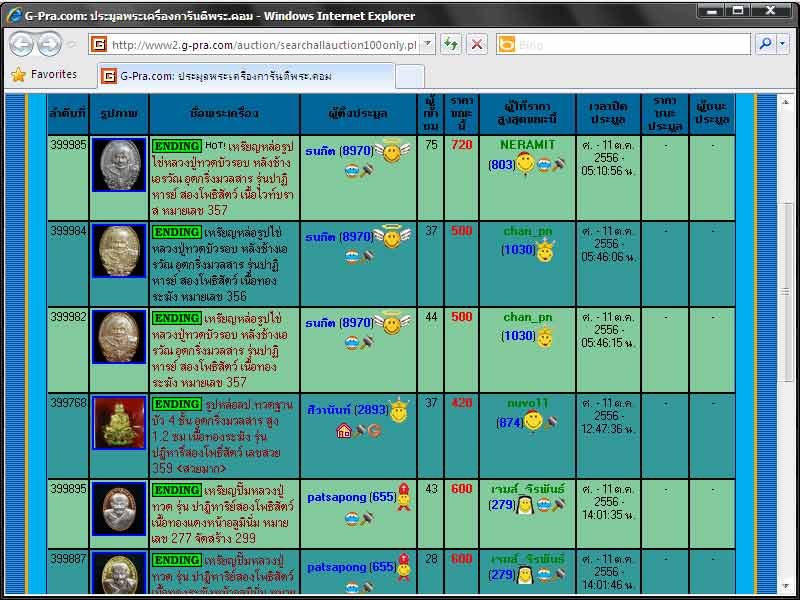The image size is (800, 600).
Task: Open seller patsapong profile in row 399895
Action: coord(337,497)
